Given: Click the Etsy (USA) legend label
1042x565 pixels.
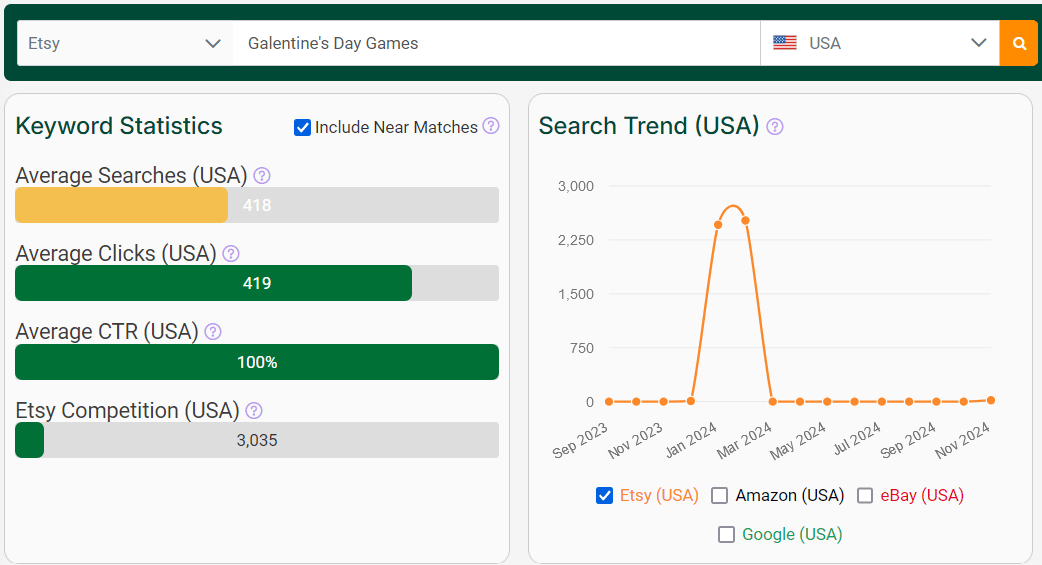Looking at the screenshot, I should (659, 496).
